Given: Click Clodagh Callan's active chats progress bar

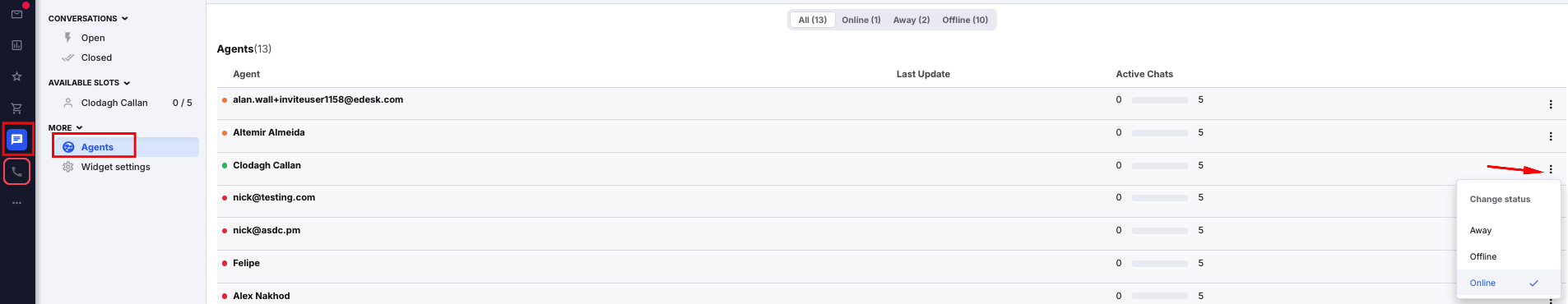Looking at the screenshot, I should click(x=1160, y=166).
